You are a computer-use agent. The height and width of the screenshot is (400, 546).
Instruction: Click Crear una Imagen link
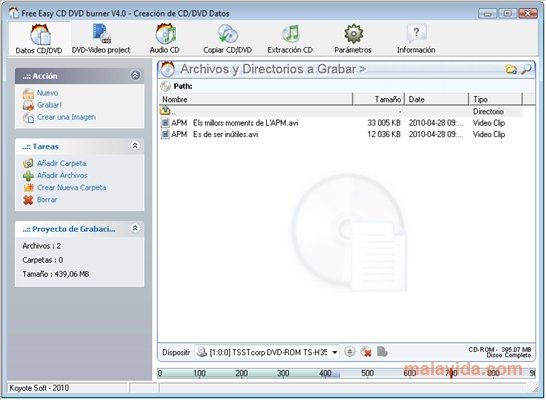click(66, 117)
